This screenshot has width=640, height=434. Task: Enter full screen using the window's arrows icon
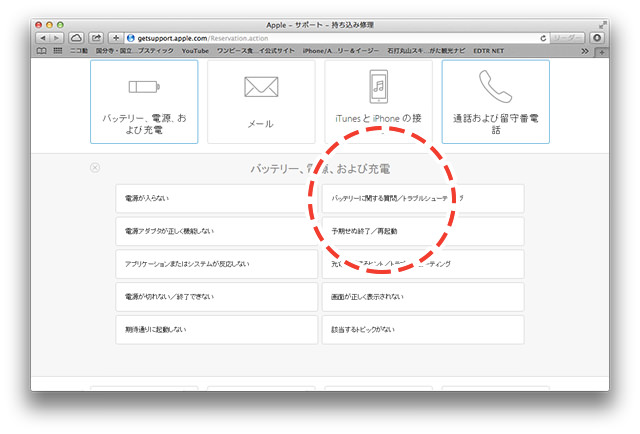(x=602, y=24)
